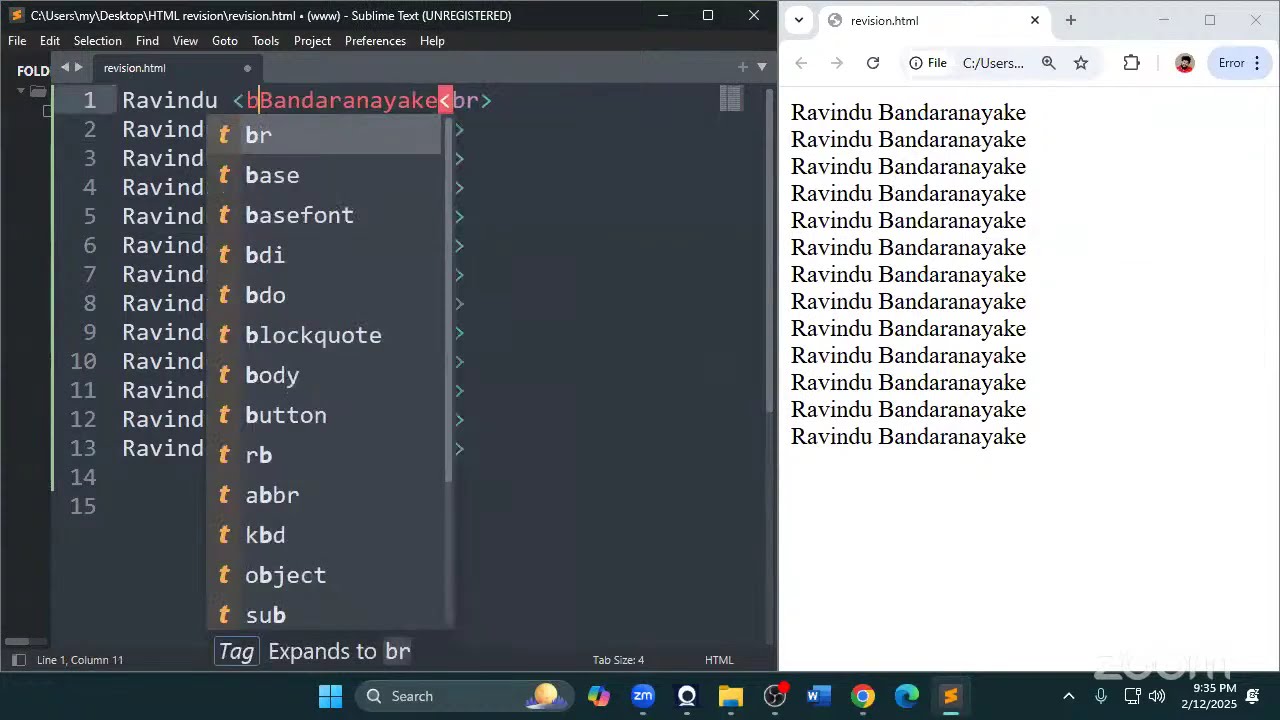Image resolution: width=1280 pixels, height=720 pixels.
Task: Expand the folder tree arrow in sidebar
Action: (20, 92)
